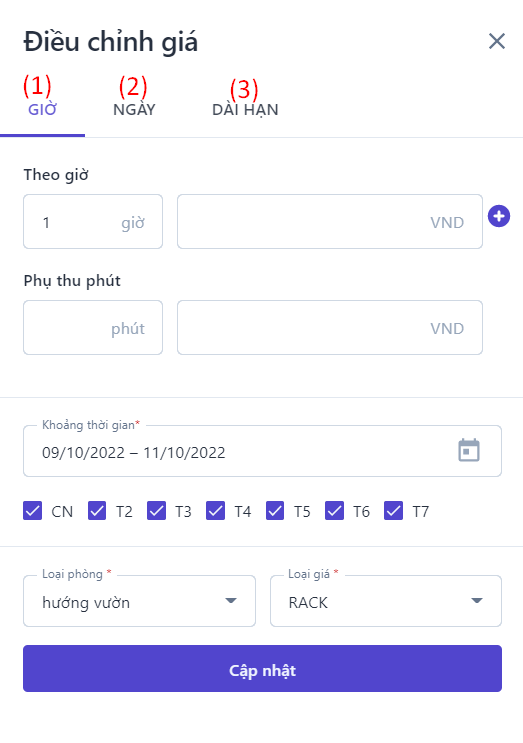Select the GIỜ tab
Screen dimensions: 523x743
[x=42, y=110]
